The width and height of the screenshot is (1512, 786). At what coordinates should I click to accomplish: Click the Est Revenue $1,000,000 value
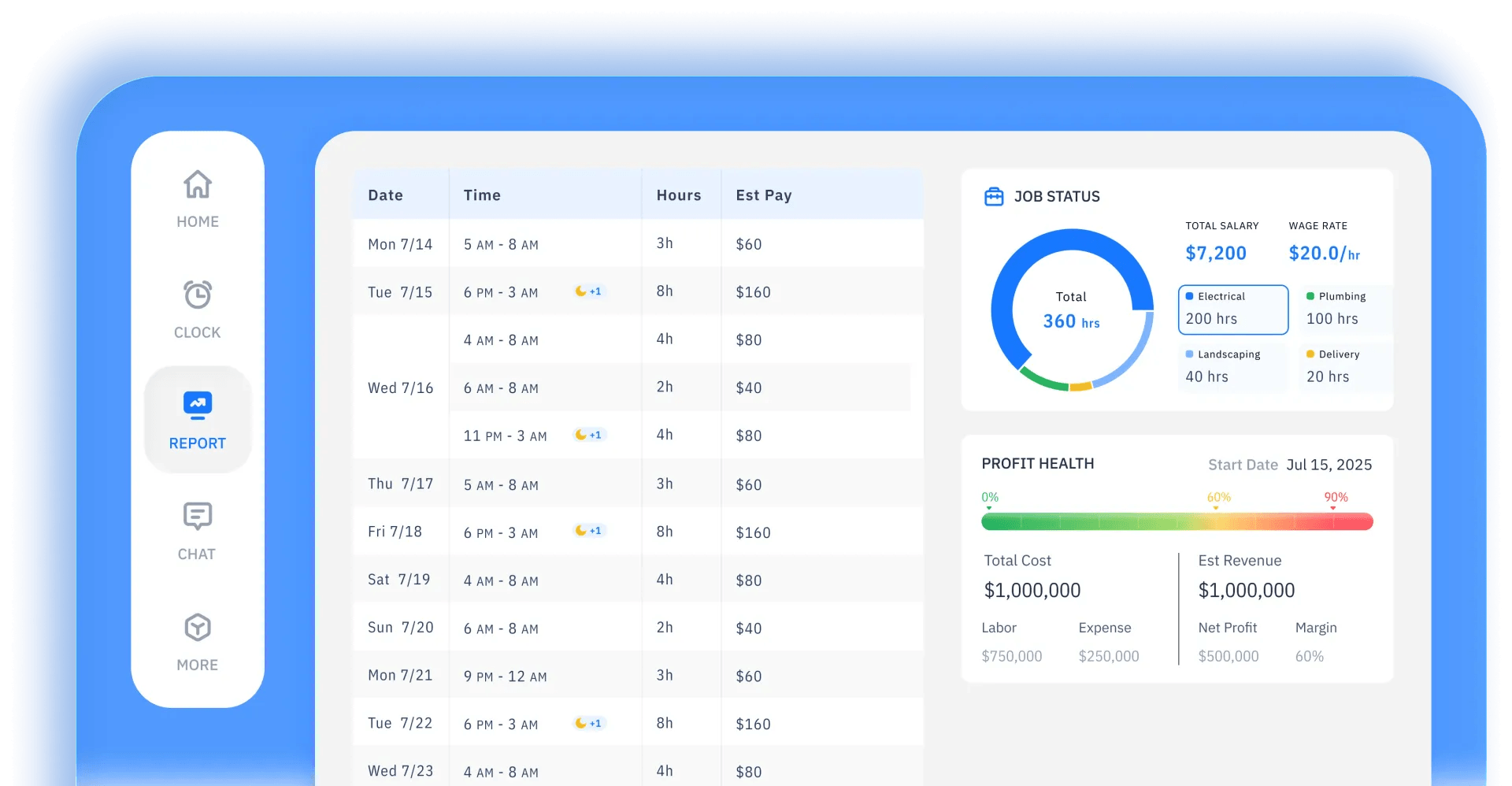click(x=1247, y=590)
